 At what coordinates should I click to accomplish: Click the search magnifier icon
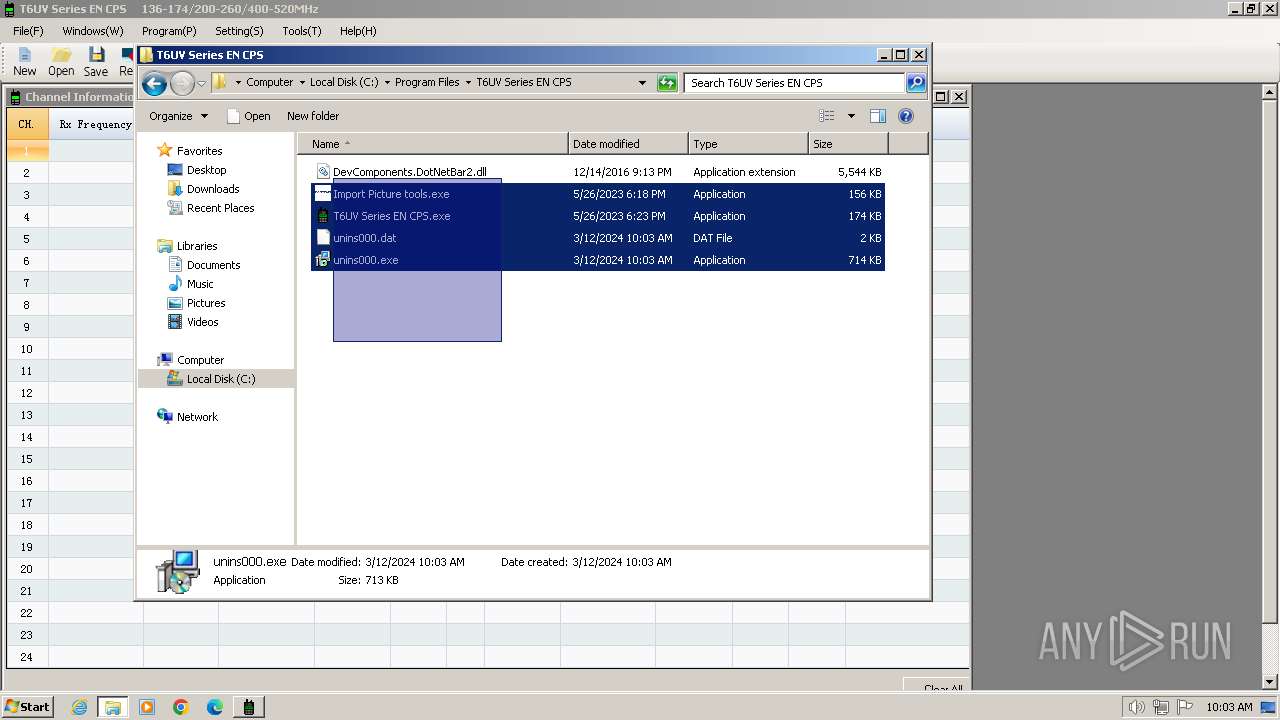pyautogui.click(x=916, y=83)
